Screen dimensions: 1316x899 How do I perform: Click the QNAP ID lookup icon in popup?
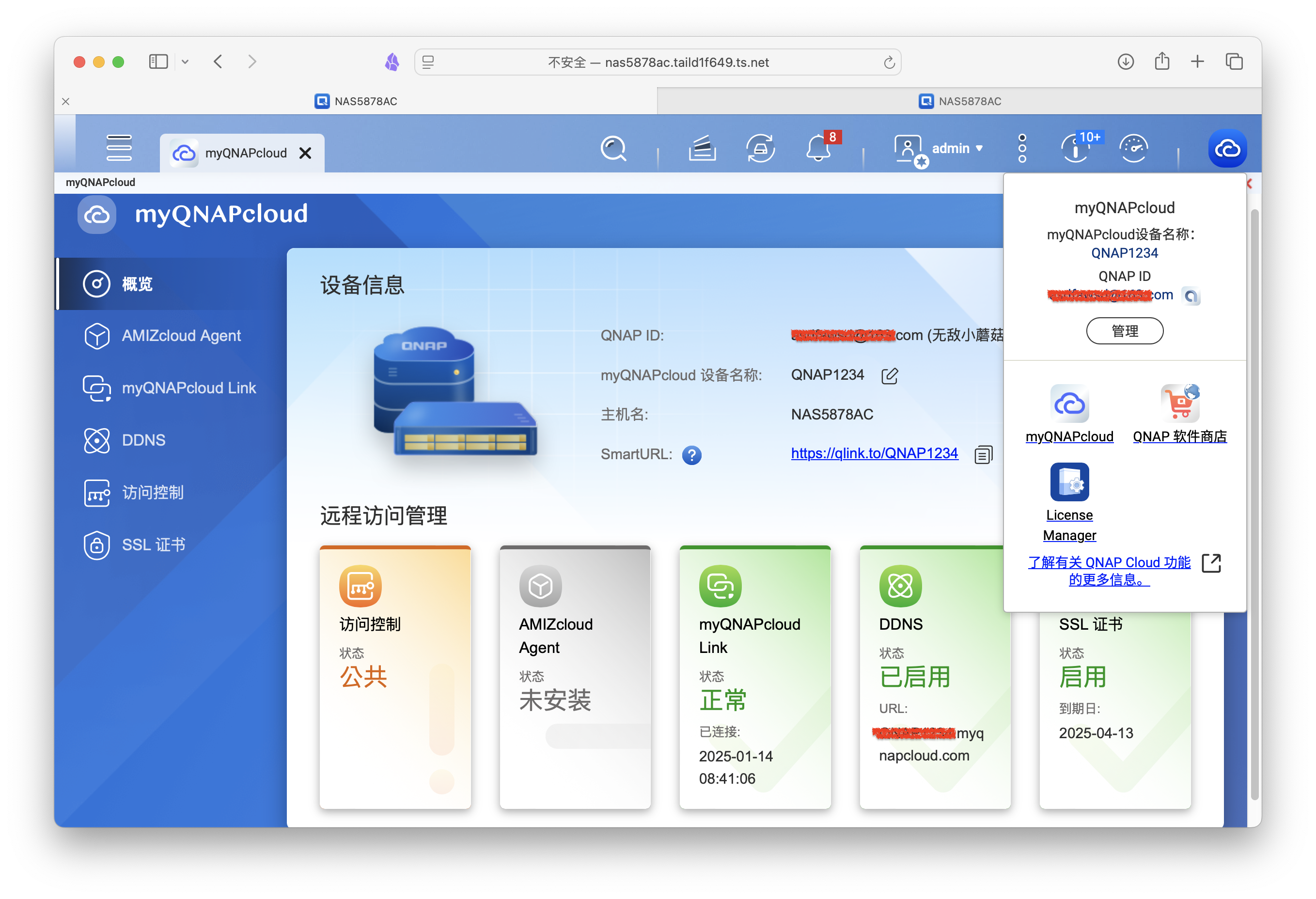click(1191, 295)
